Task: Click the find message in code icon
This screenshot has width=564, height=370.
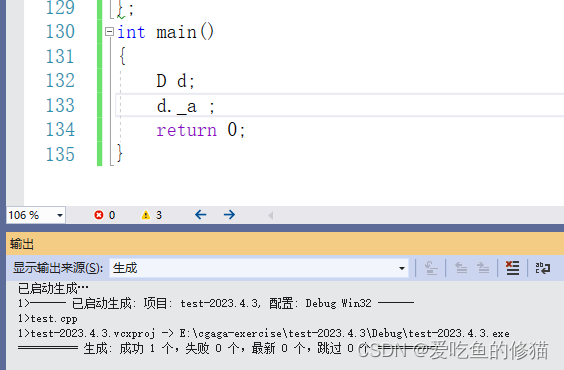Action: tap(431, 268)
